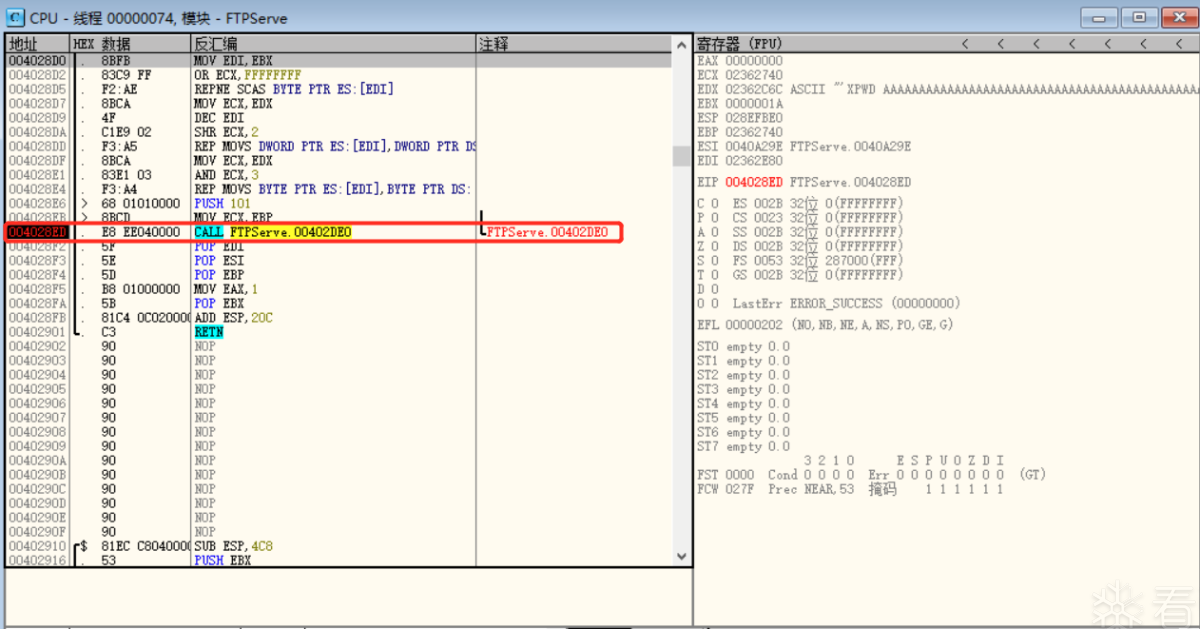Select the ADD ESP,20C instruction
This screenshot has width=1200, height=629.
pos(233,317)
